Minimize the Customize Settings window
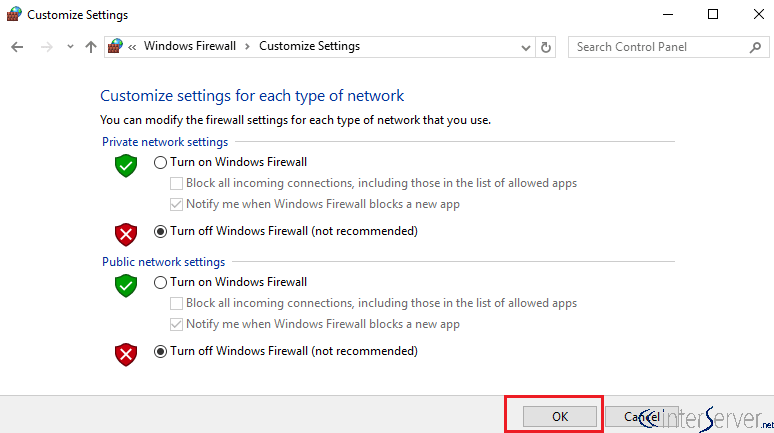This screenshot has width=774, height=433. pyautogui.click(x=668, y=14)
